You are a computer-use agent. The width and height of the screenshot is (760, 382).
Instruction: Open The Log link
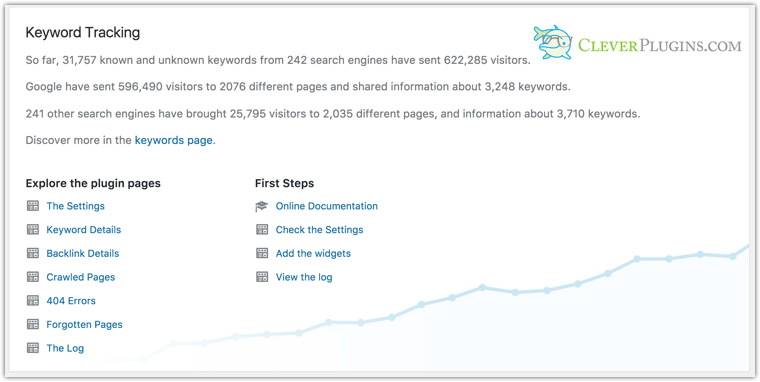[x=65, y=349]
